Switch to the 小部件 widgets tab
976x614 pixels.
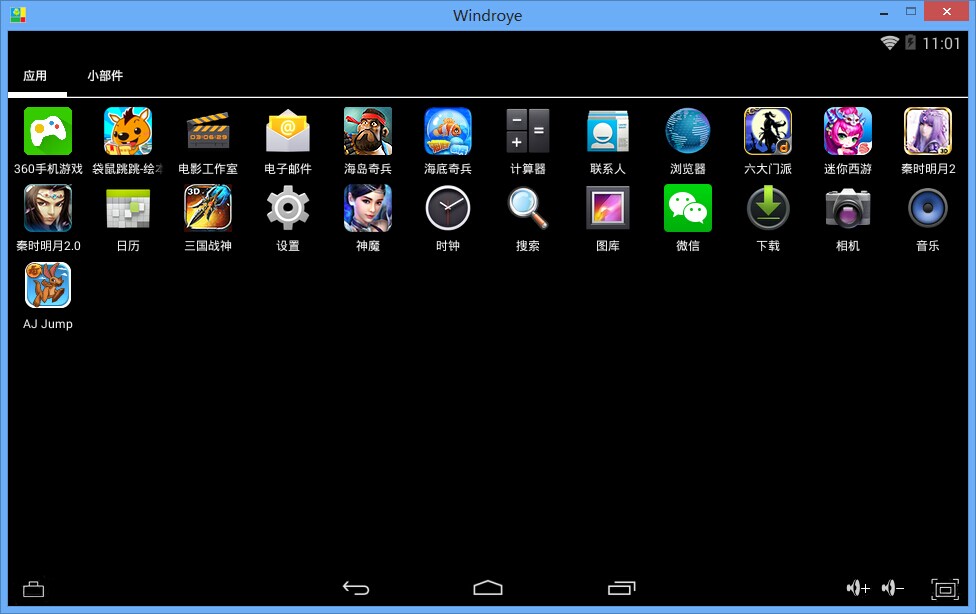(x=105, y=76)
